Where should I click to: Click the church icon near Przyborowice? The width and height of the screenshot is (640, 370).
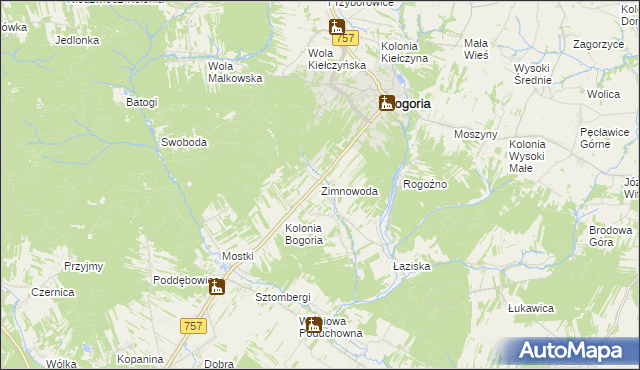(x=337, y=27)
